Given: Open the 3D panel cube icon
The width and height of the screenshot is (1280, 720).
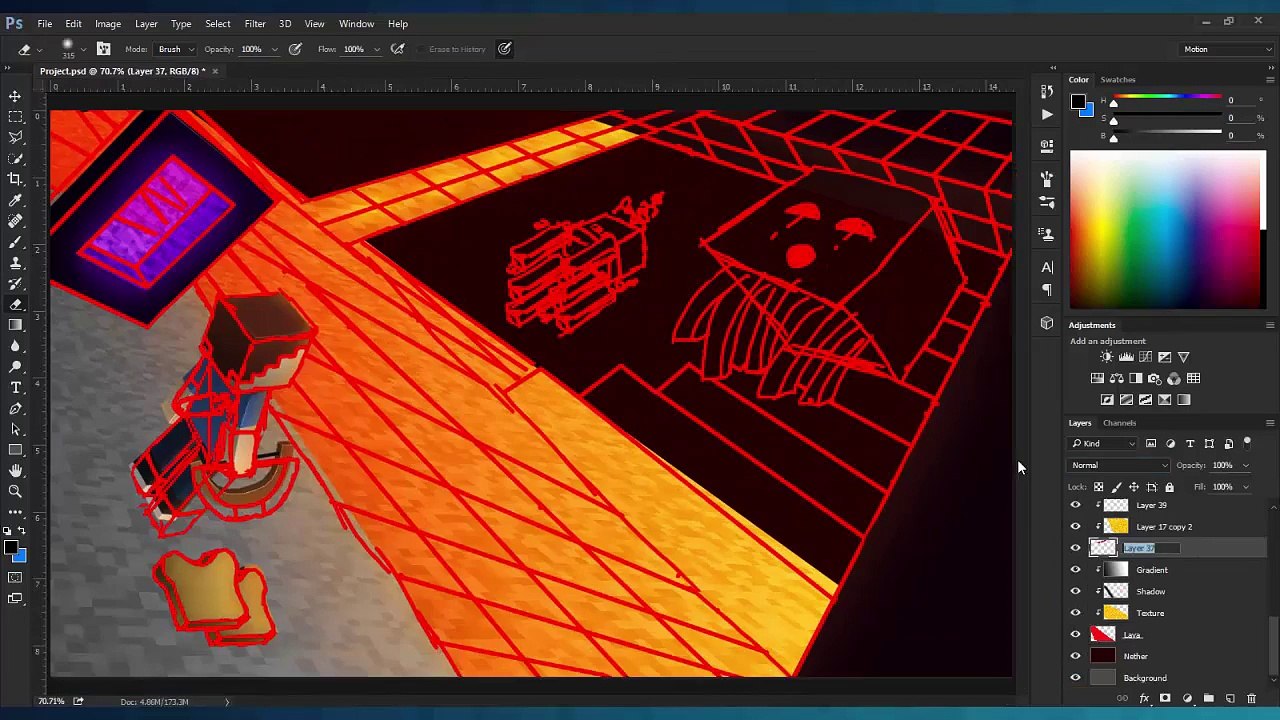Looking at the screenshot, I should [1047, 323].
